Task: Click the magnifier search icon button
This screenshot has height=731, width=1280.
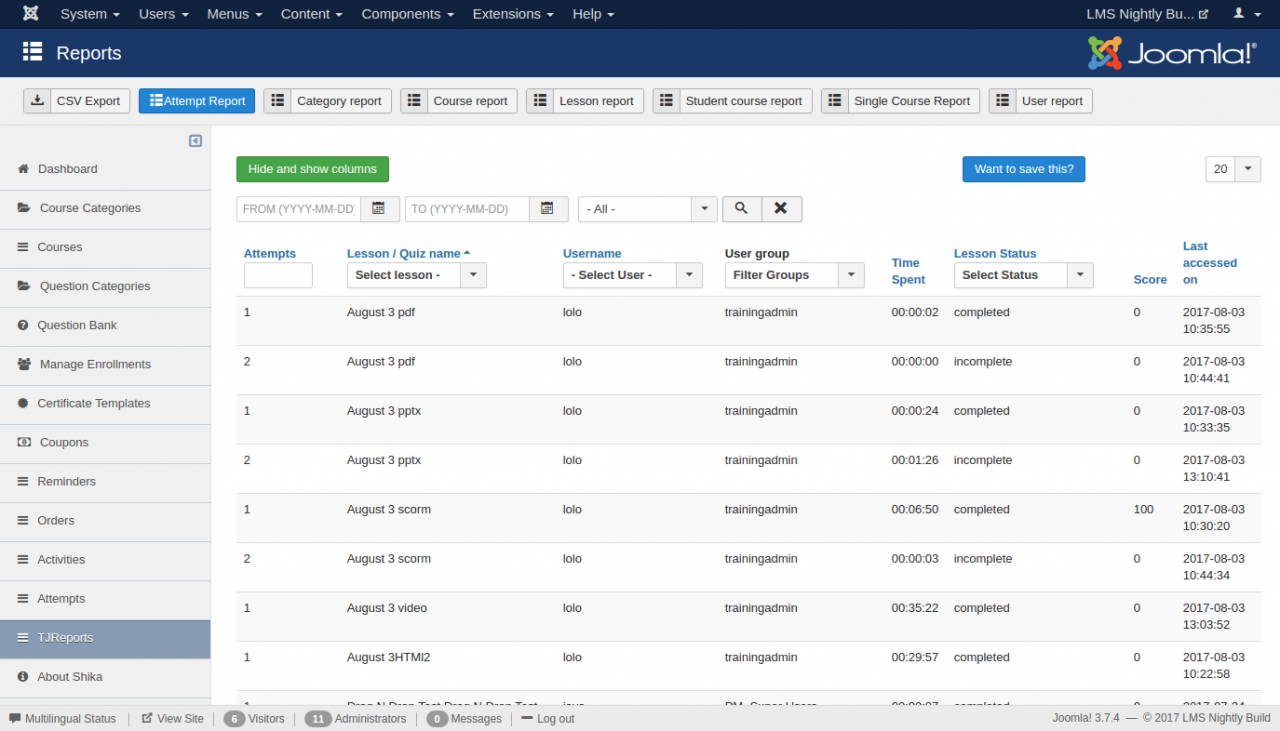Action: 741,209
